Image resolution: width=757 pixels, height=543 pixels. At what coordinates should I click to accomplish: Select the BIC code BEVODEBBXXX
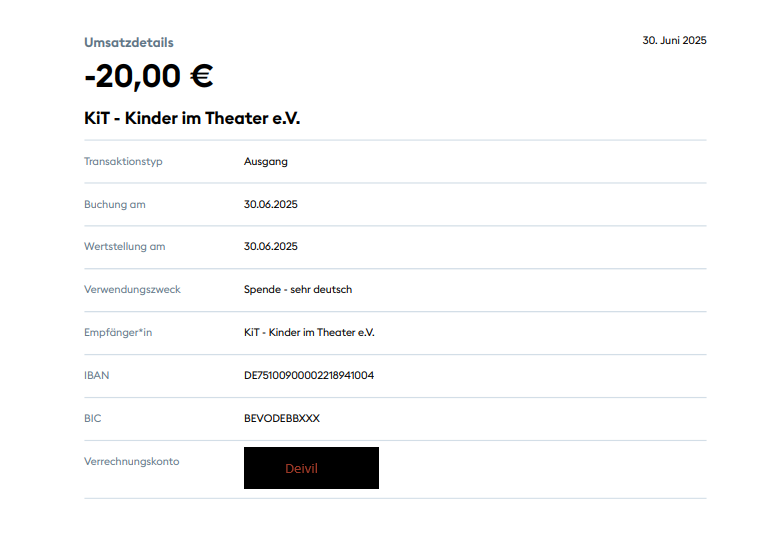[282, 419]
